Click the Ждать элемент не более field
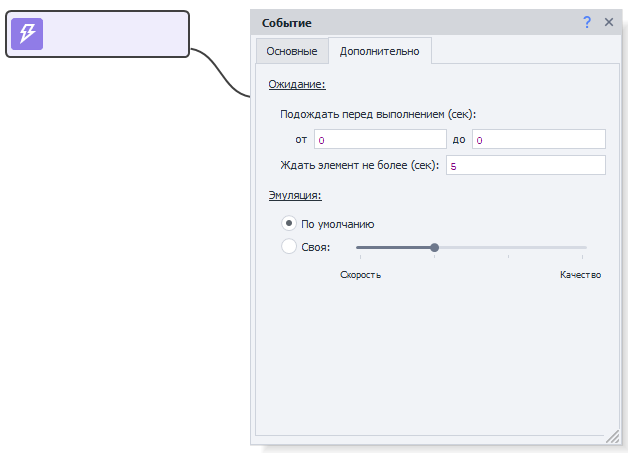 coord(525,165)
